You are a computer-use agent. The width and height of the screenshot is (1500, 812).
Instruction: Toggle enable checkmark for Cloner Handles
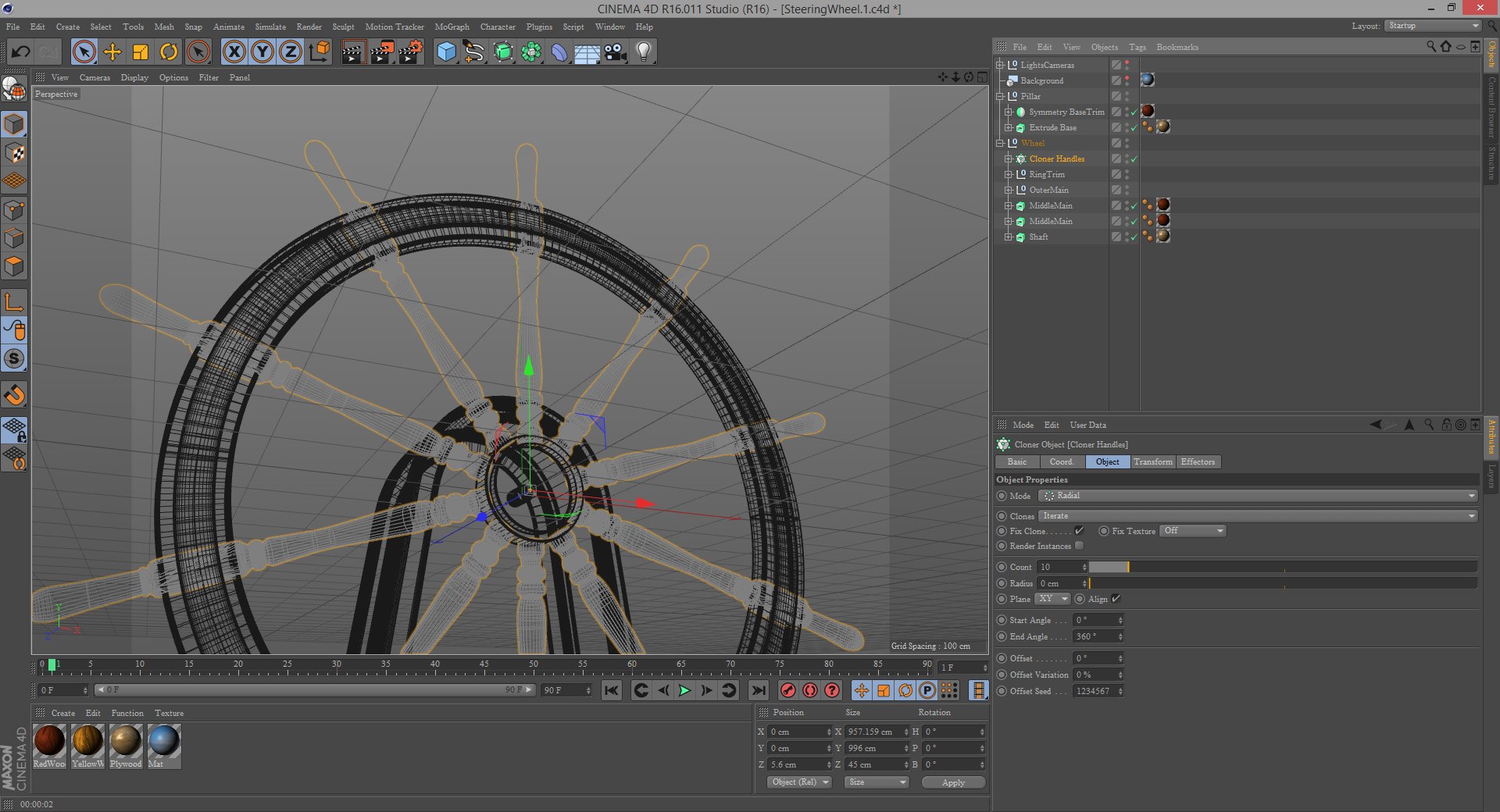coord(1134,159)
